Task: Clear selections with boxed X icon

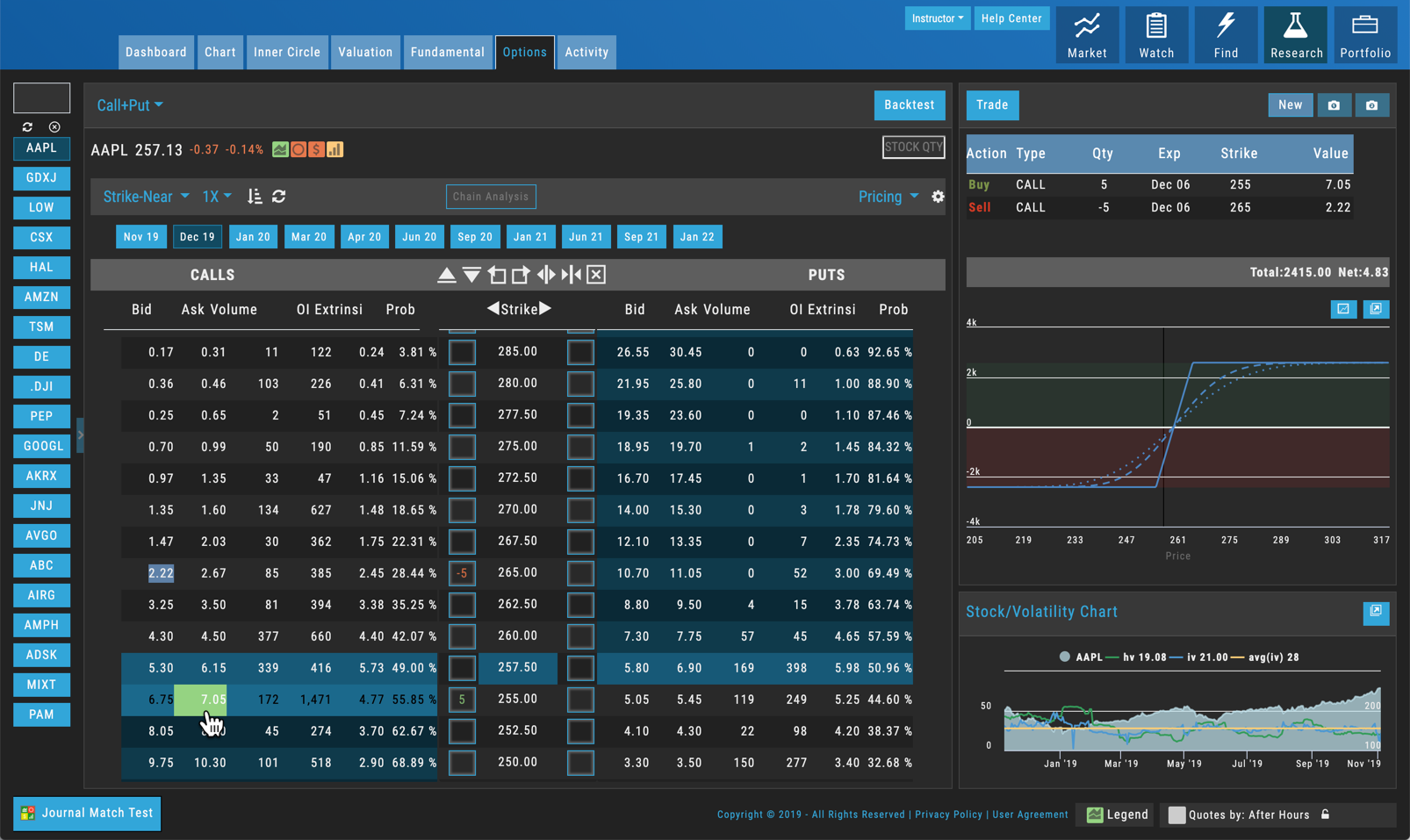Action: 596,275
